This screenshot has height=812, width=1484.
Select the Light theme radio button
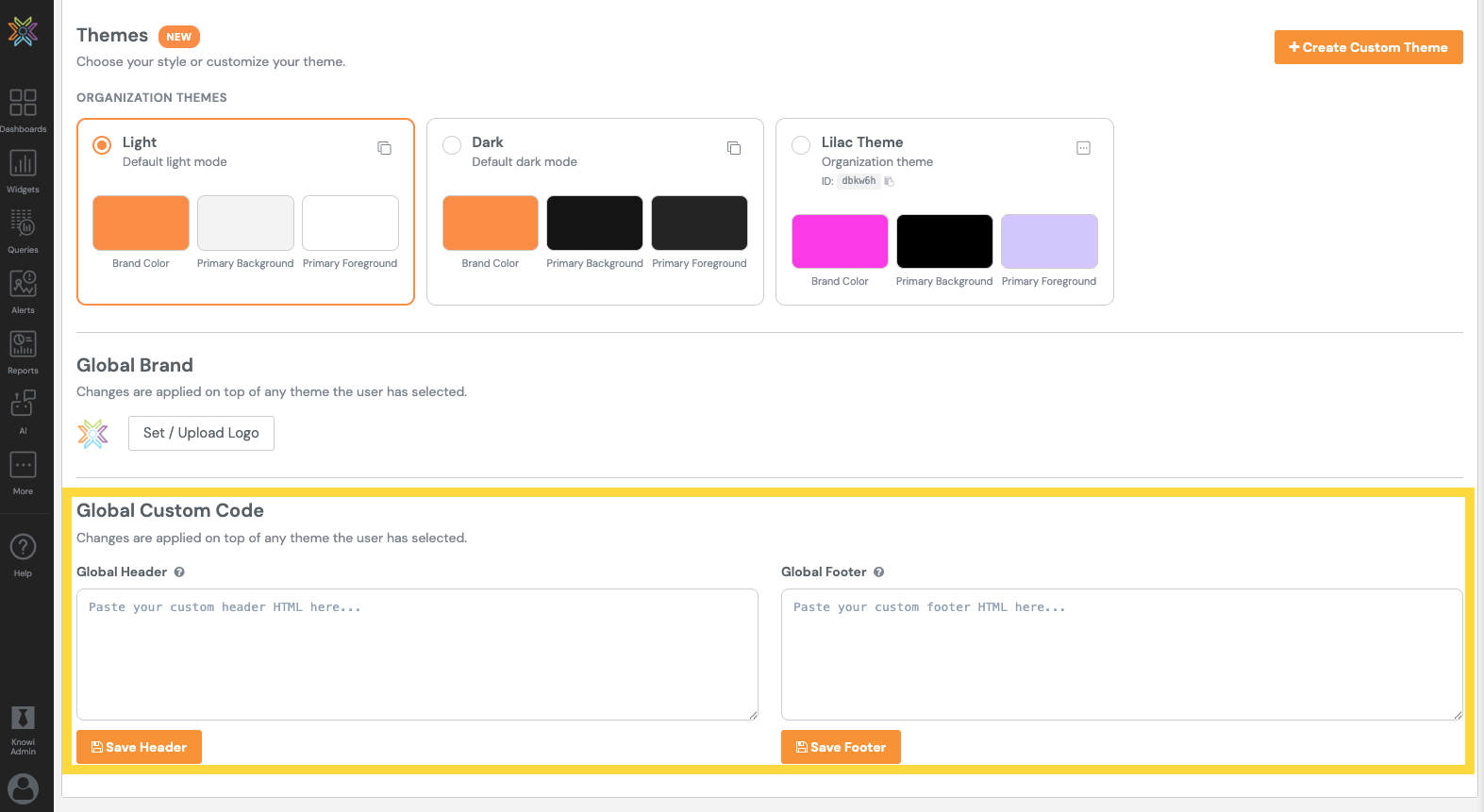pyautogui.click(x=102, y=145)
